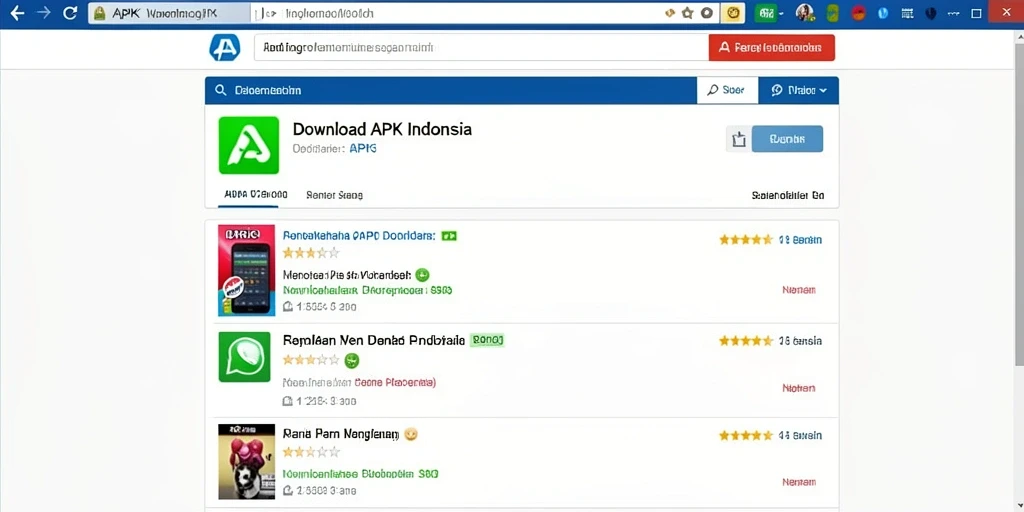Viewport: 1024px width, 512px height.
Task: Click the white 'Soer' button in the blue bar
Action: click(x=728, y=90)
